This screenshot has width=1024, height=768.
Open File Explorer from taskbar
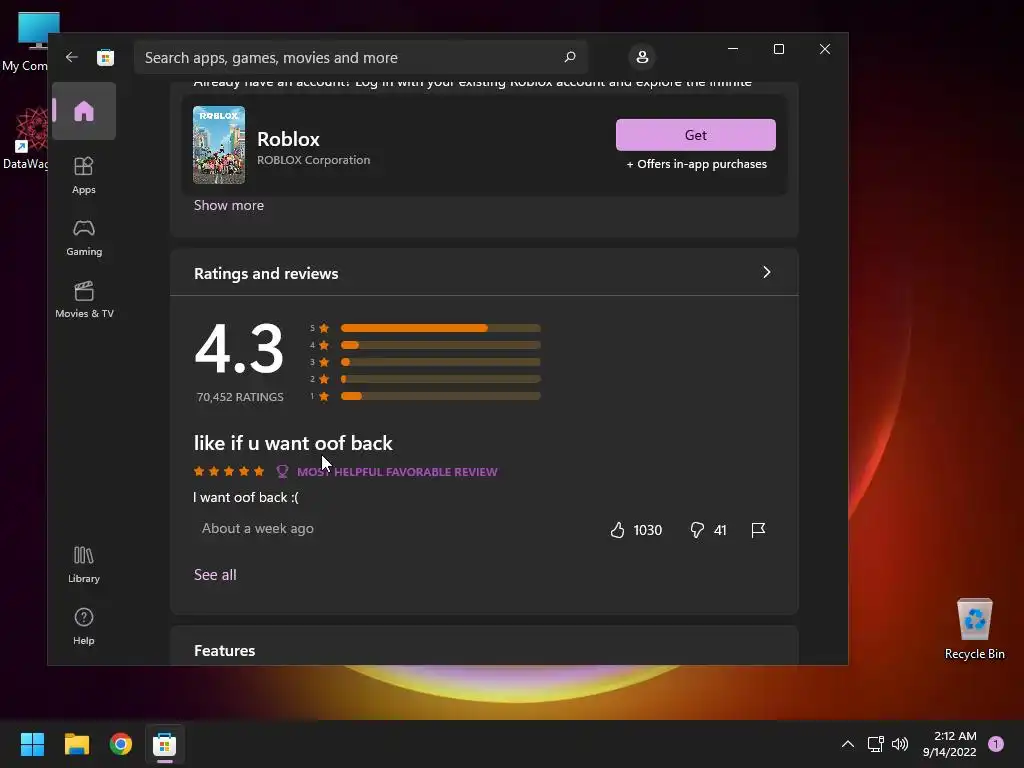pos(76,744)
